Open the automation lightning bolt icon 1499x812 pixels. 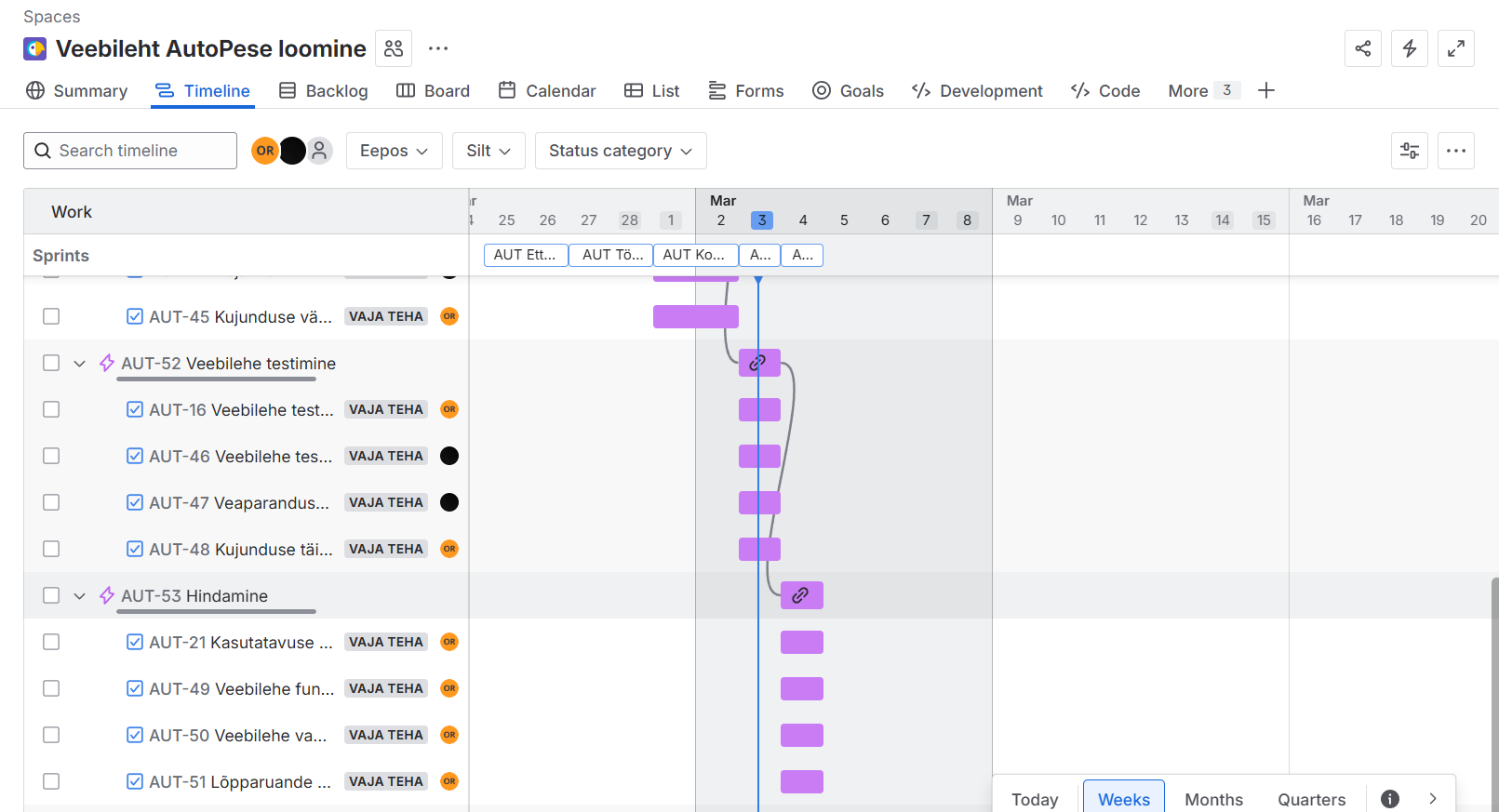pyautogui.click(x=1409, y=48)
